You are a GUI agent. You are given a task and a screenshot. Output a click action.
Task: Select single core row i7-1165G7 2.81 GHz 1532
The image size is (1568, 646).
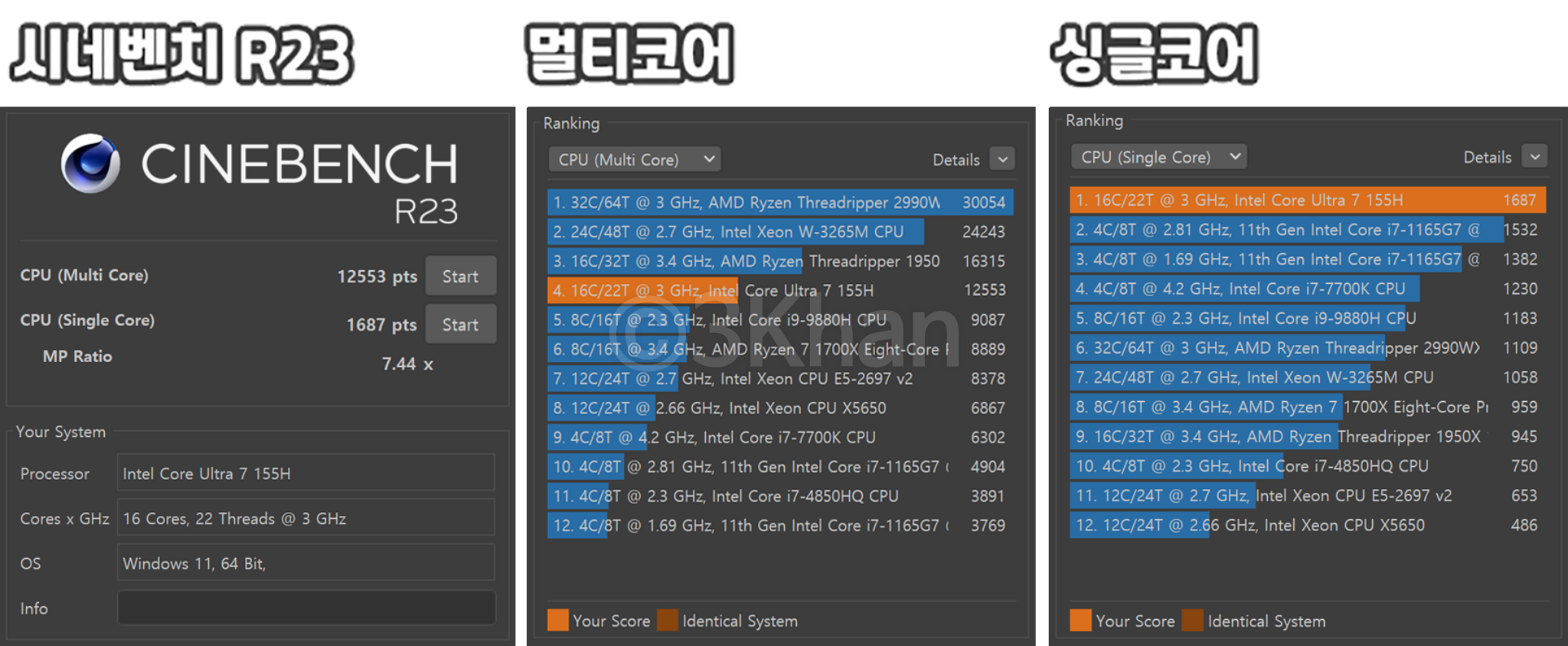point(1308,229)
